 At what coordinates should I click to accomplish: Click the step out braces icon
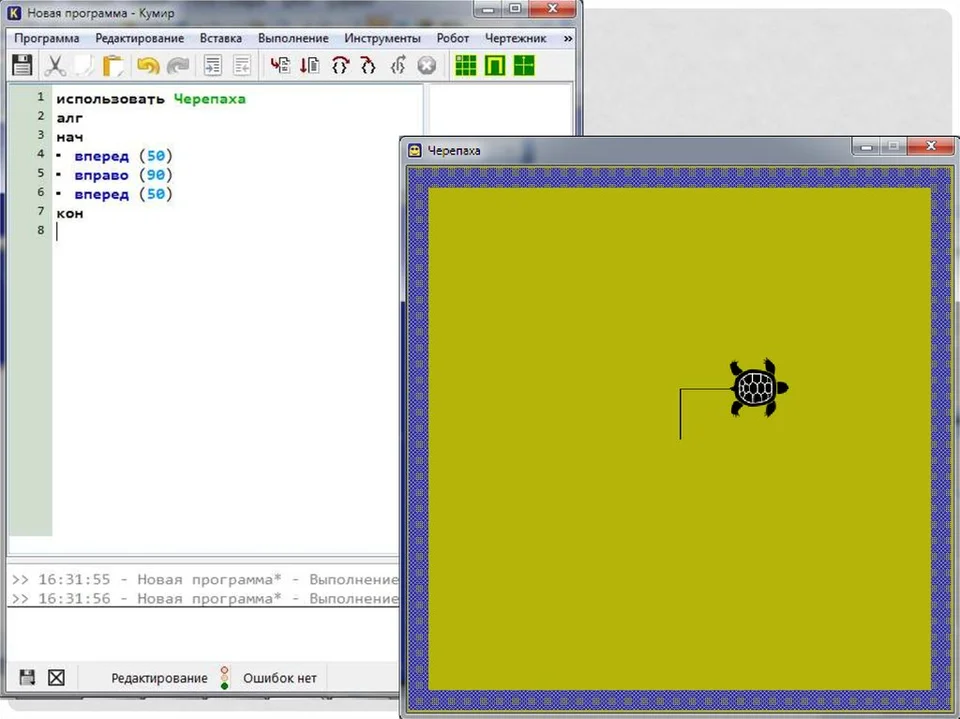click(398, 65)
